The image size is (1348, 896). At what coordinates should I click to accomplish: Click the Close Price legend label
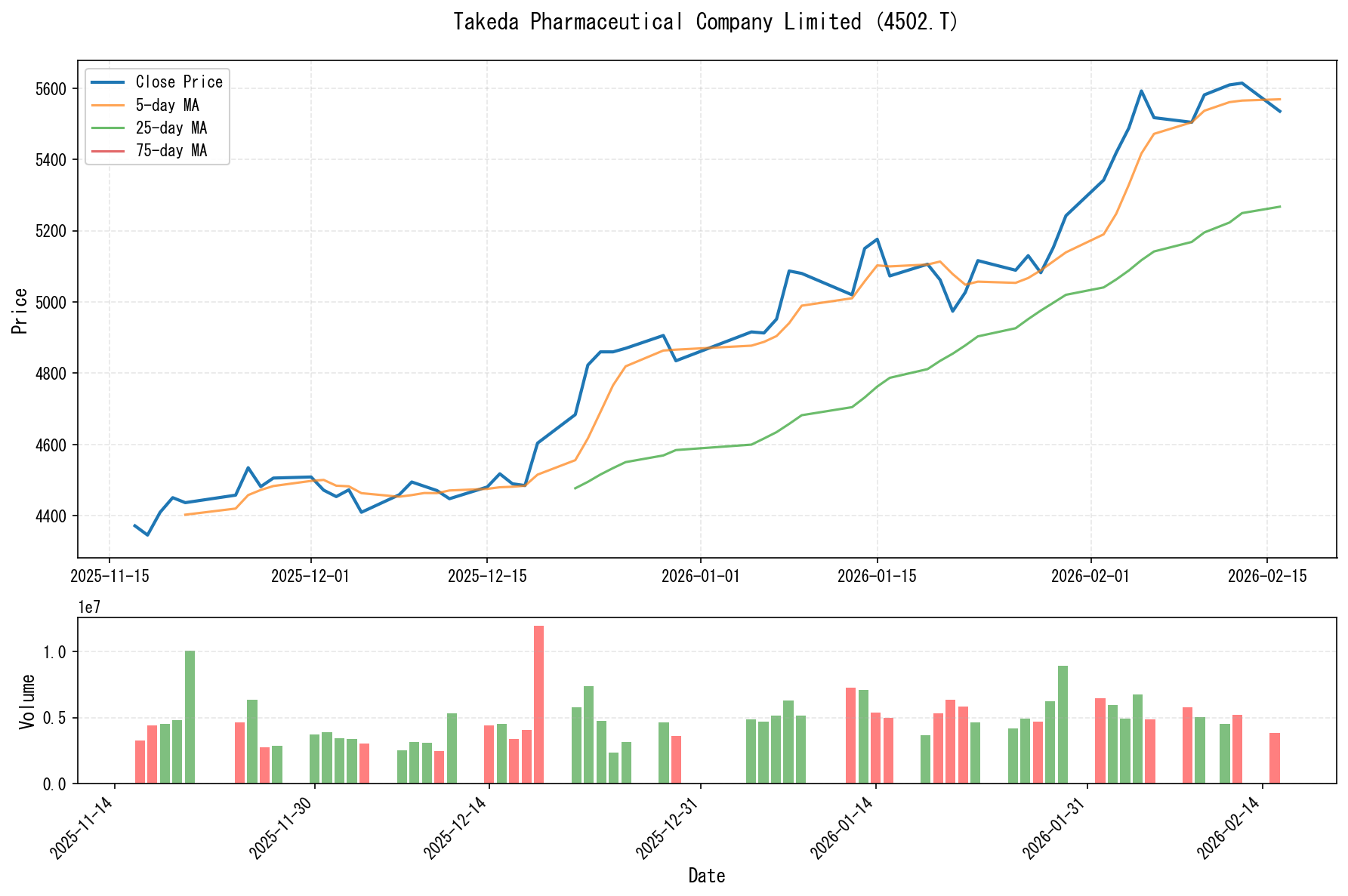pyautogui.click(x=179, y=82)
